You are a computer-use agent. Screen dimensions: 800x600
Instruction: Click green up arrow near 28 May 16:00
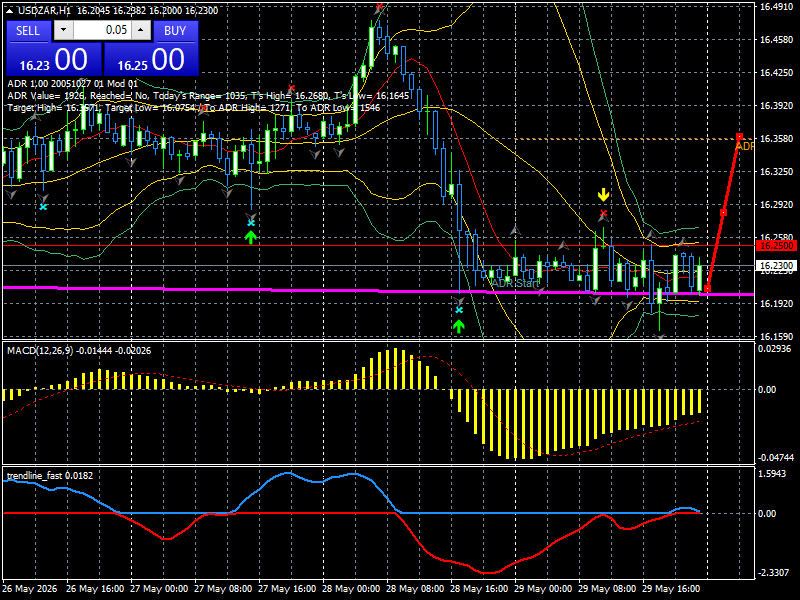pyautogui.click(x=459, y=326)
